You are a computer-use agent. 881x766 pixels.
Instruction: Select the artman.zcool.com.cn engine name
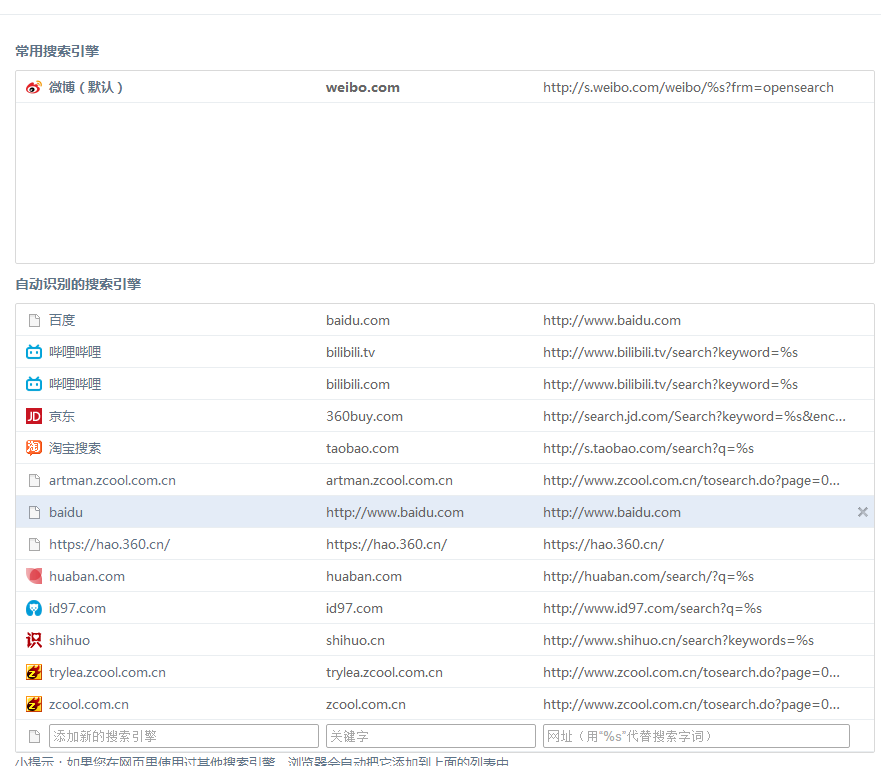point(112,481)
